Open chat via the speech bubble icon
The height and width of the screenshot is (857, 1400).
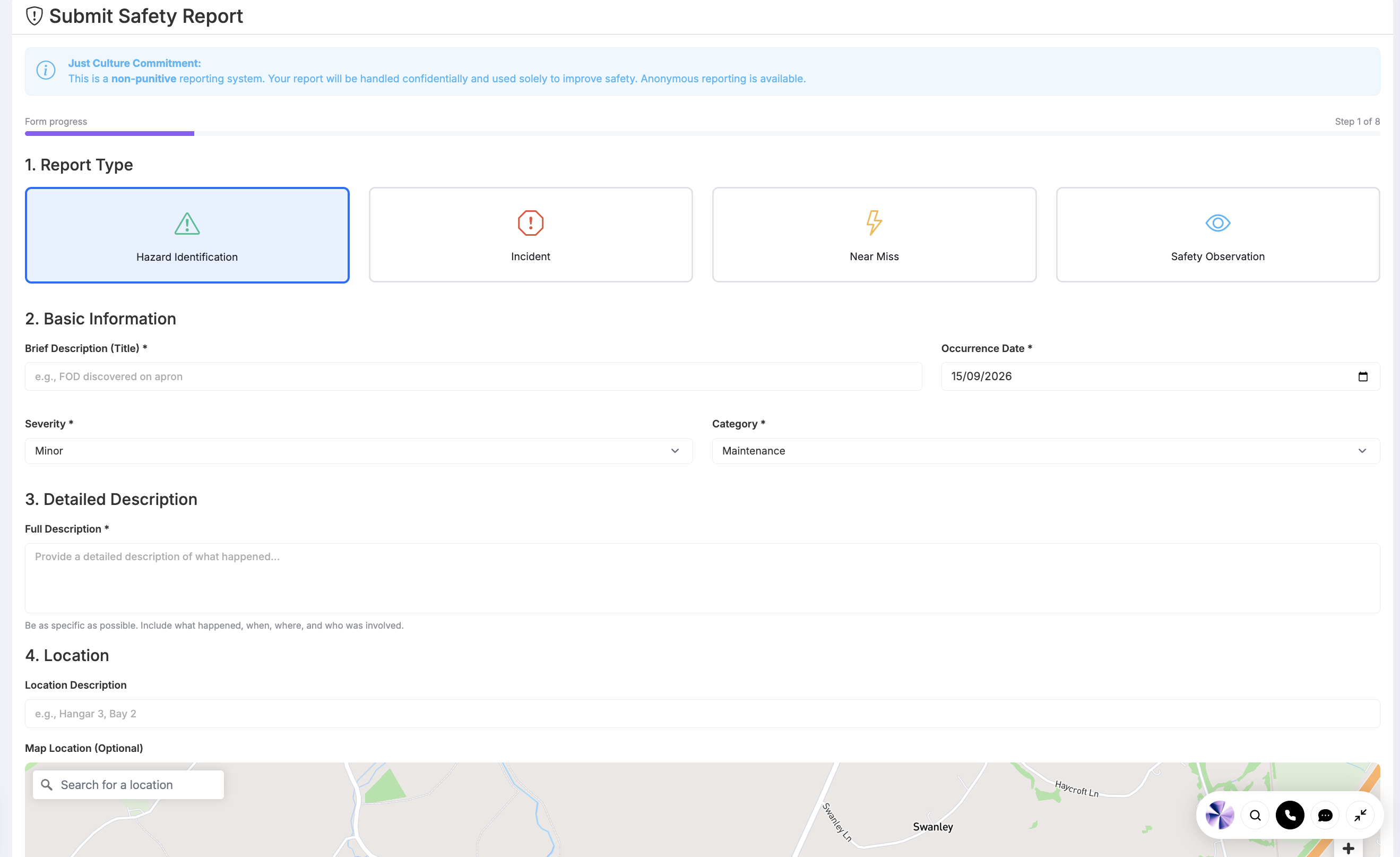coord(1325,815)
